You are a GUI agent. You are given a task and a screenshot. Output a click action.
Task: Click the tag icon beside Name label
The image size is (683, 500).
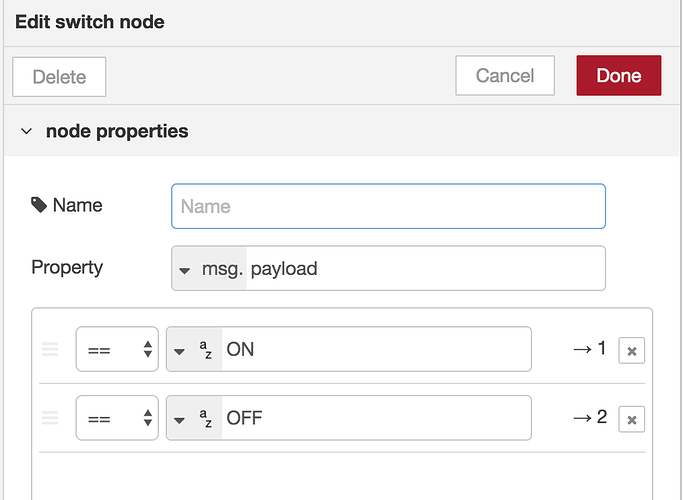click(x=39, y=205)
